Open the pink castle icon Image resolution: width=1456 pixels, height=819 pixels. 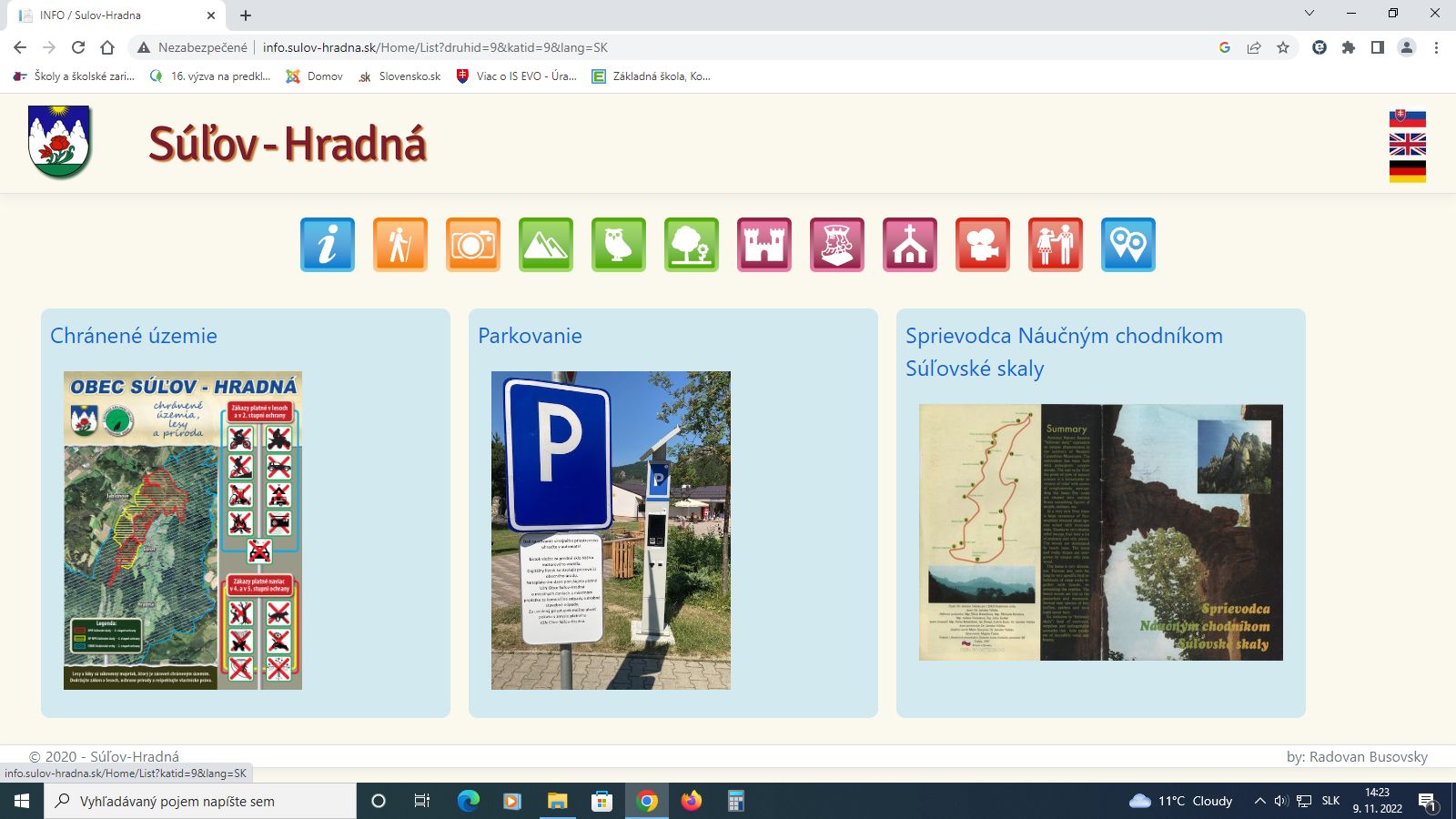[x=764, y=245]
